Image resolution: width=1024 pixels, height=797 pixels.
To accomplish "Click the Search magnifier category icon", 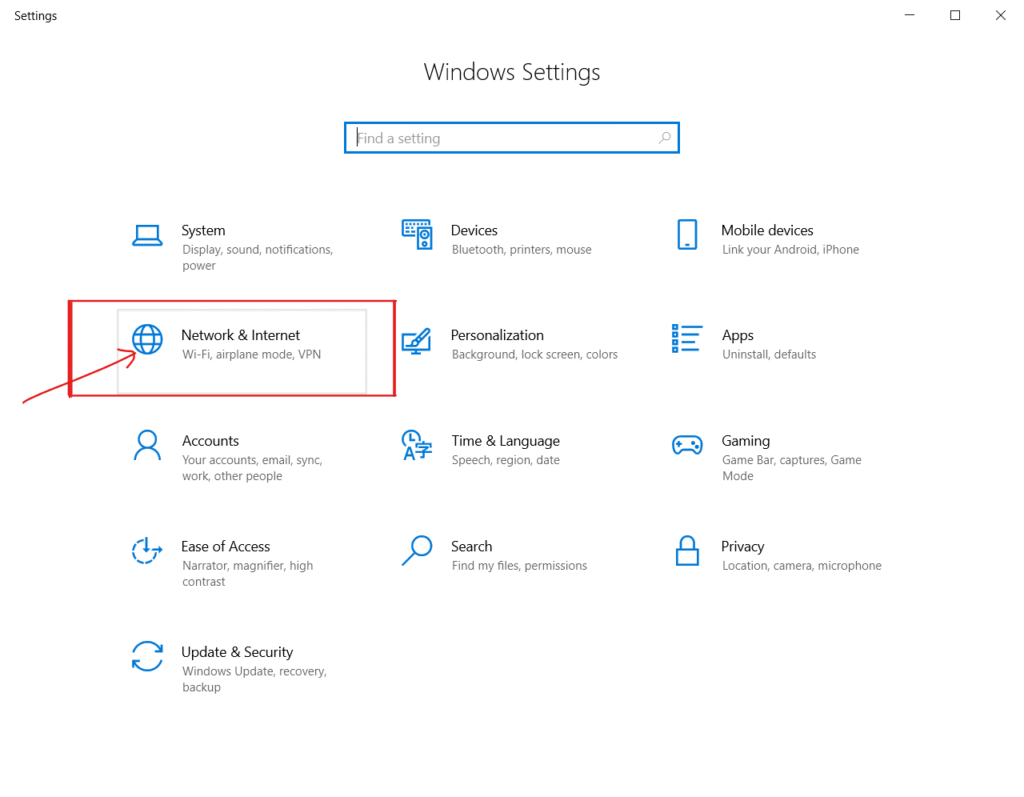I will 417,551.
